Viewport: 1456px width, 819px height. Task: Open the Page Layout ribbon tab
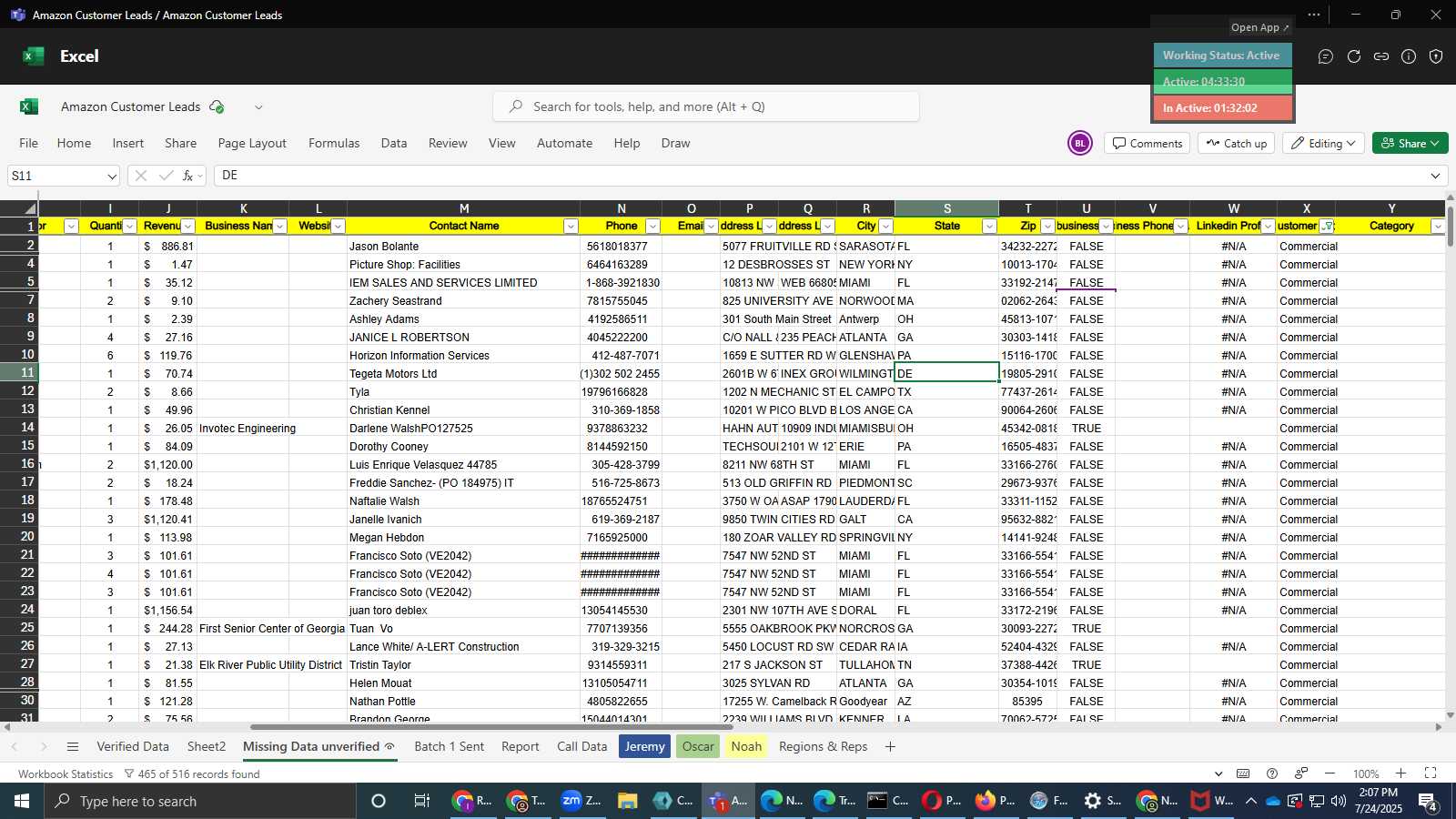click(252, 143)
